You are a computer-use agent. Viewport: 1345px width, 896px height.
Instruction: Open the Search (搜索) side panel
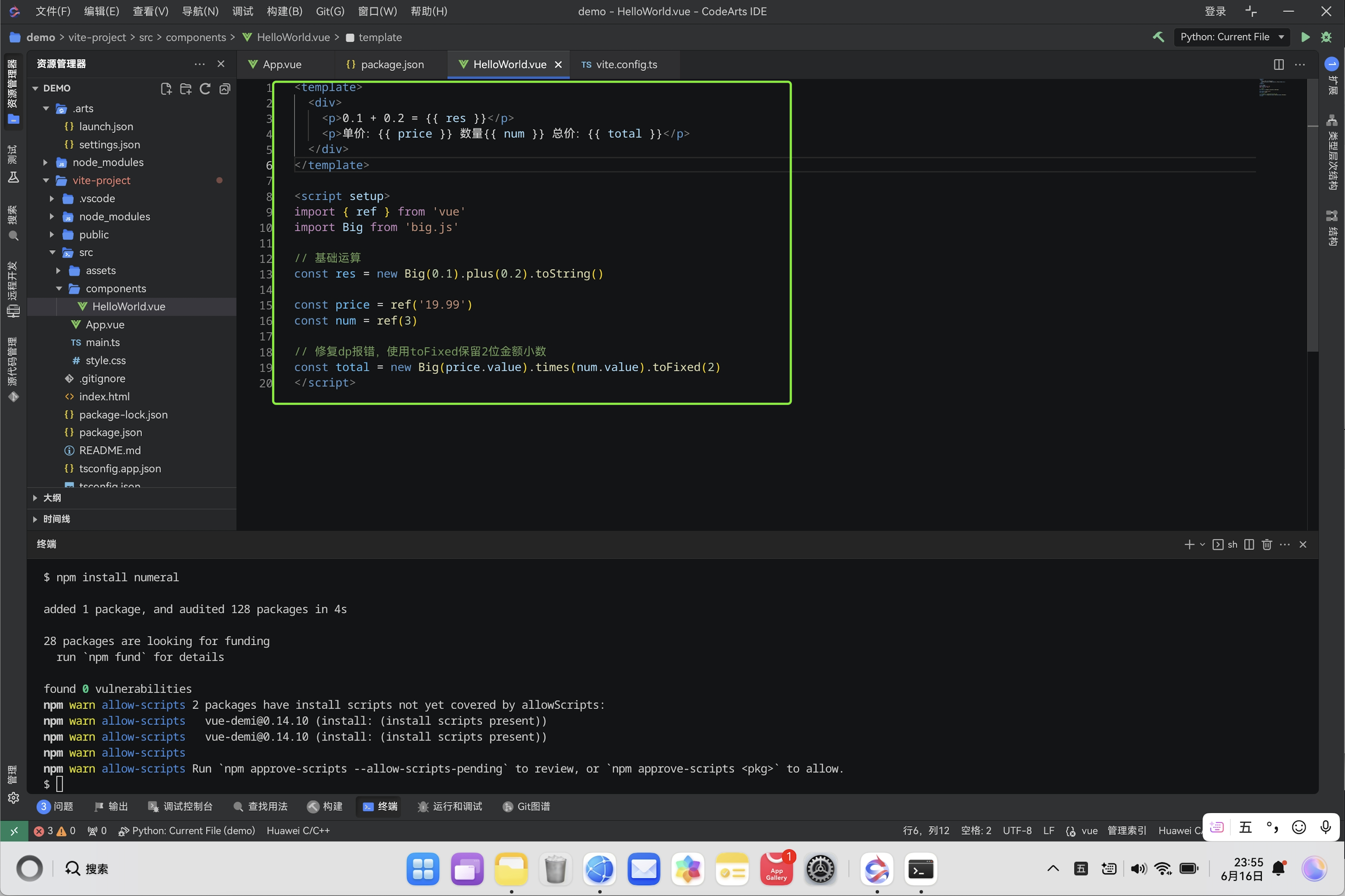(x=13, y=223)
